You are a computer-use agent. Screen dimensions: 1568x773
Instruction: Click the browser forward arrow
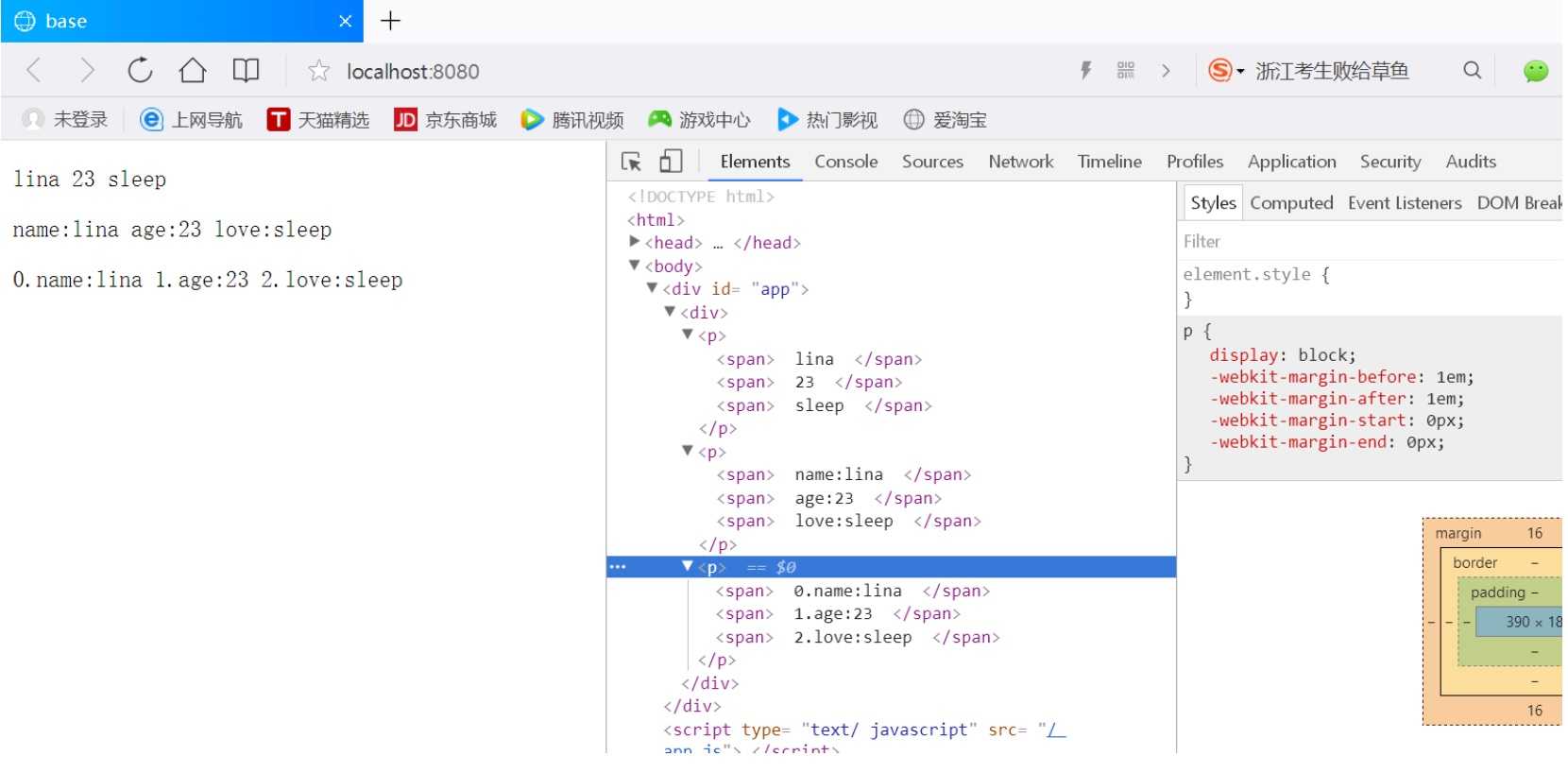[87, 70]
